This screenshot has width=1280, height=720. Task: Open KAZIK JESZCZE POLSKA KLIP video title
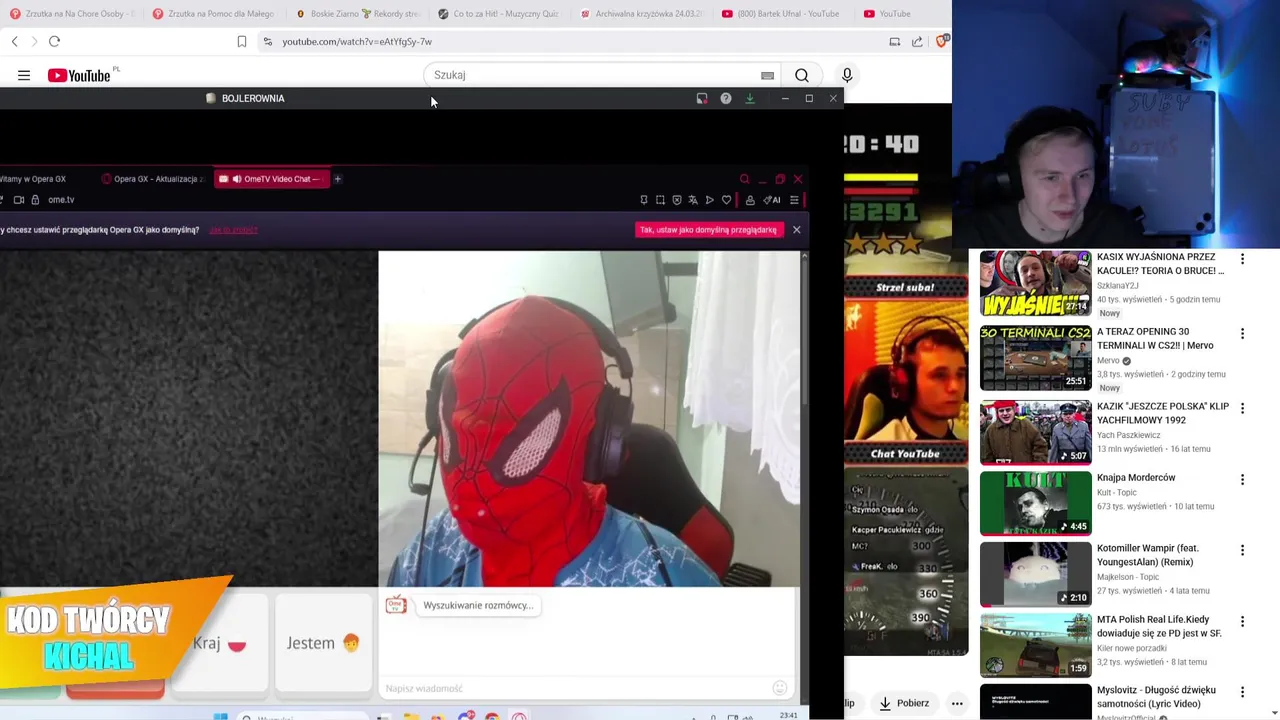click(x=1163, y=413)
